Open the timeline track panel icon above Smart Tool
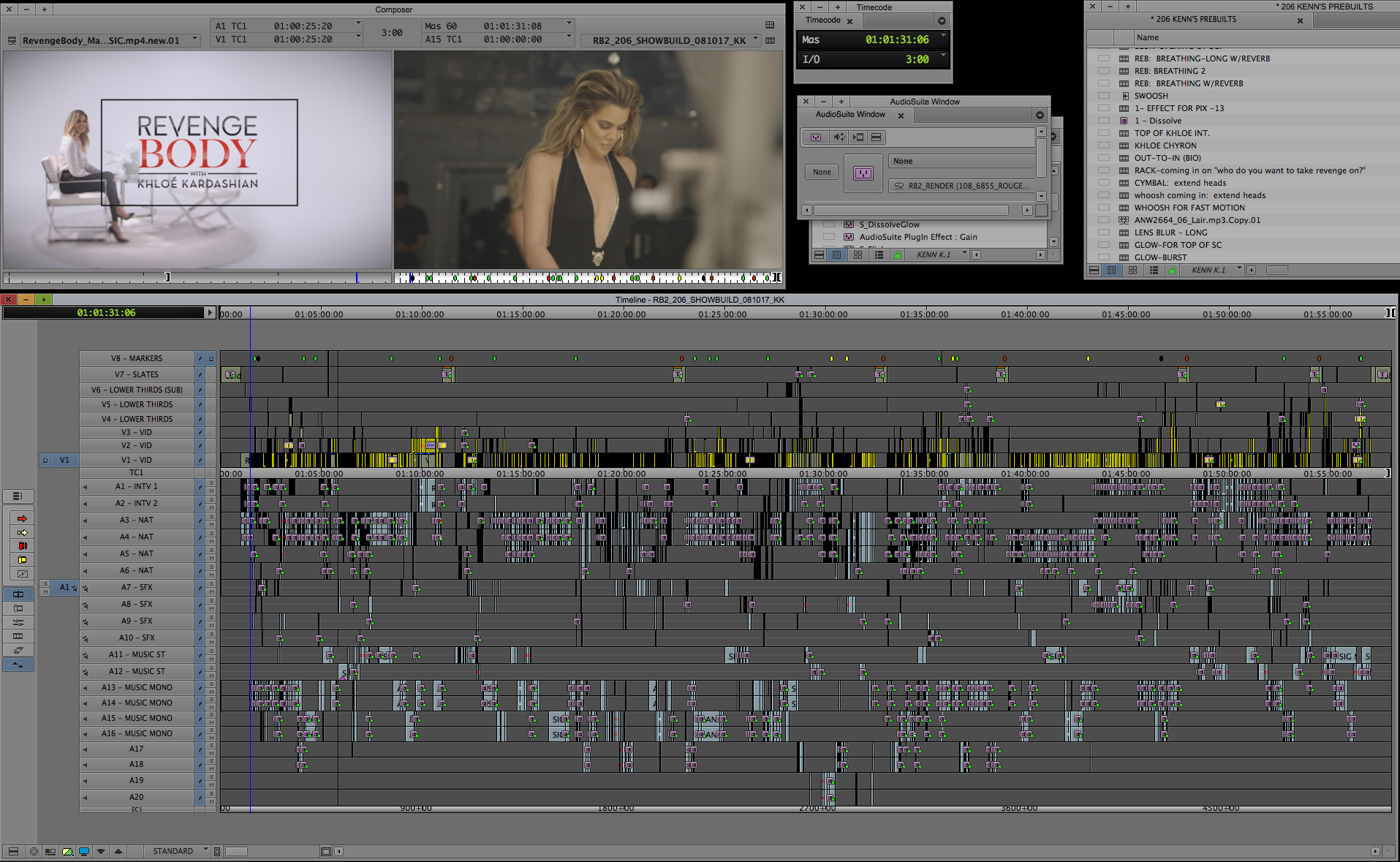The height and width of the screenshot is (862, 1400). click(x=18, y=496)
